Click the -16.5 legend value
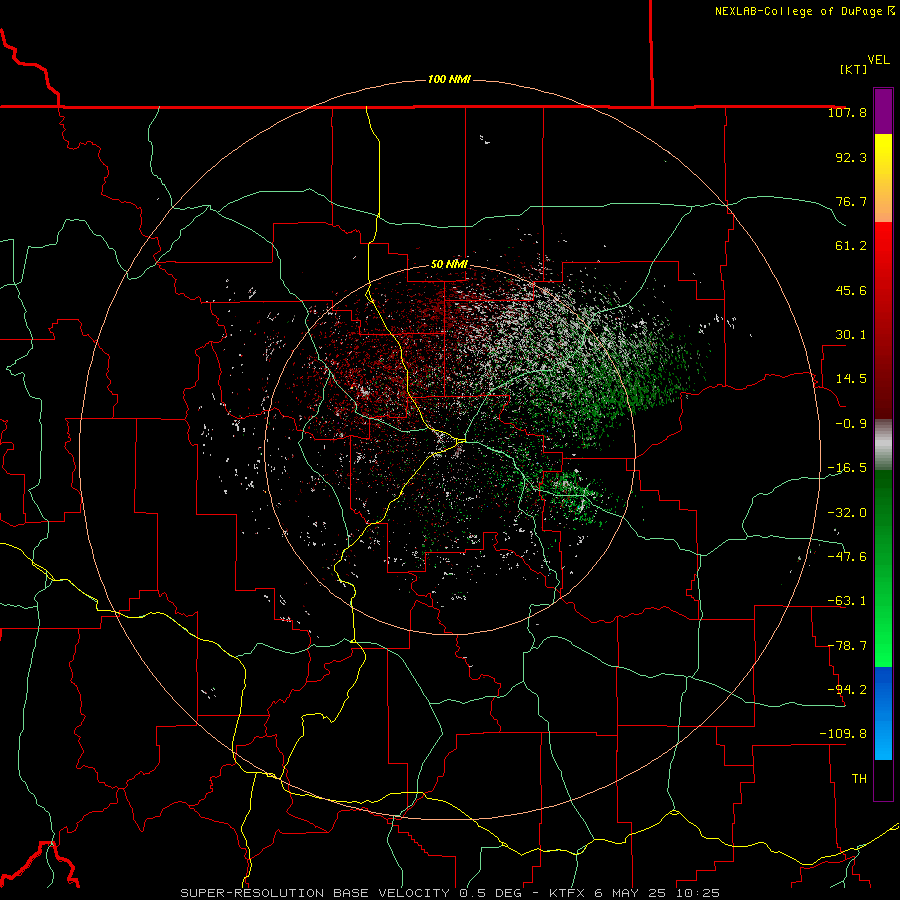The image size is (900, 900). pos(847,468)
